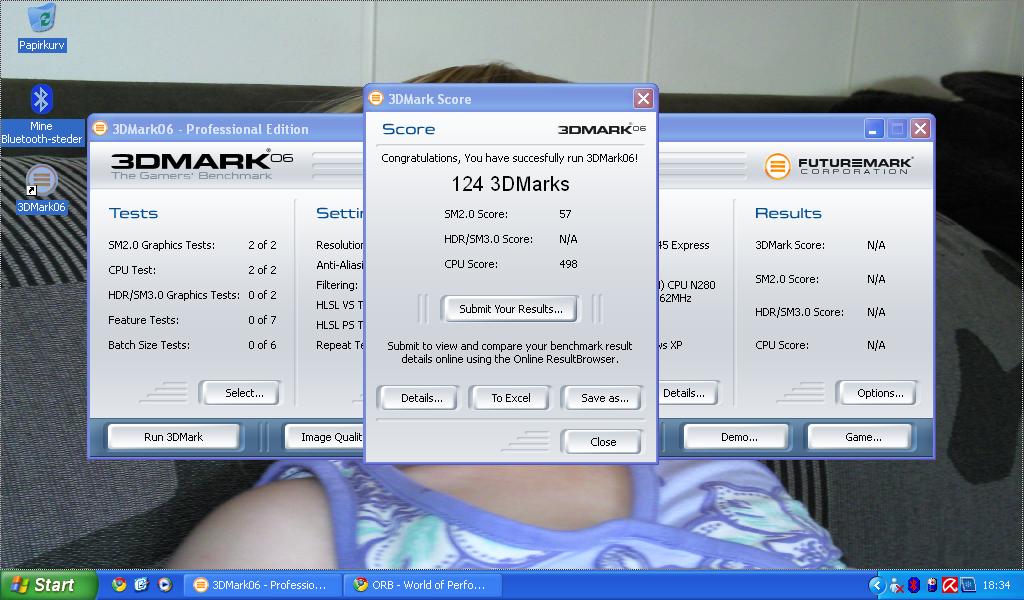Click Submit Your Results button

click(x=509, y=309)
